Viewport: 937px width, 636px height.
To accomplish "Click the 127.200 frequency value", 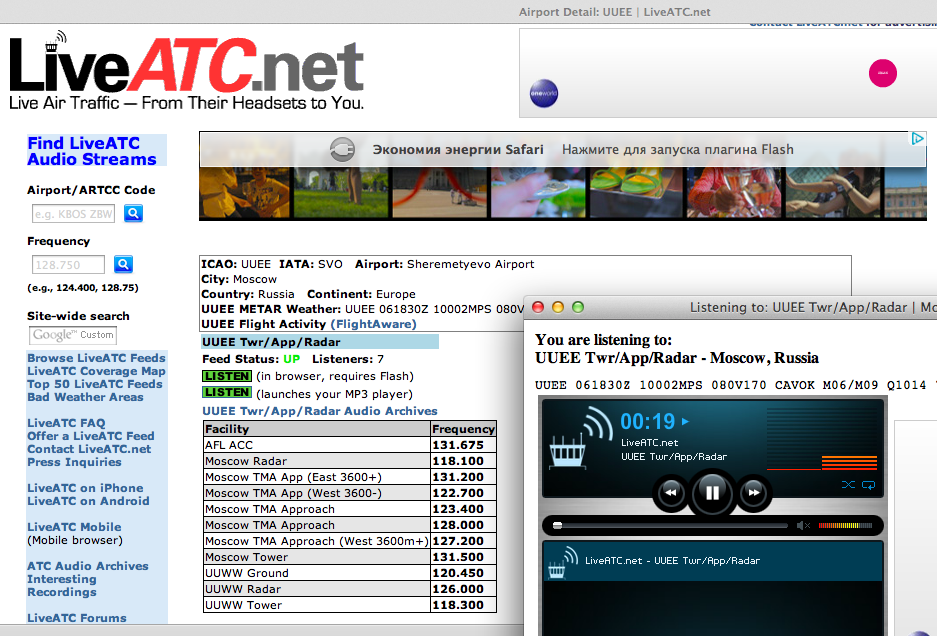I will click(458, 542).
